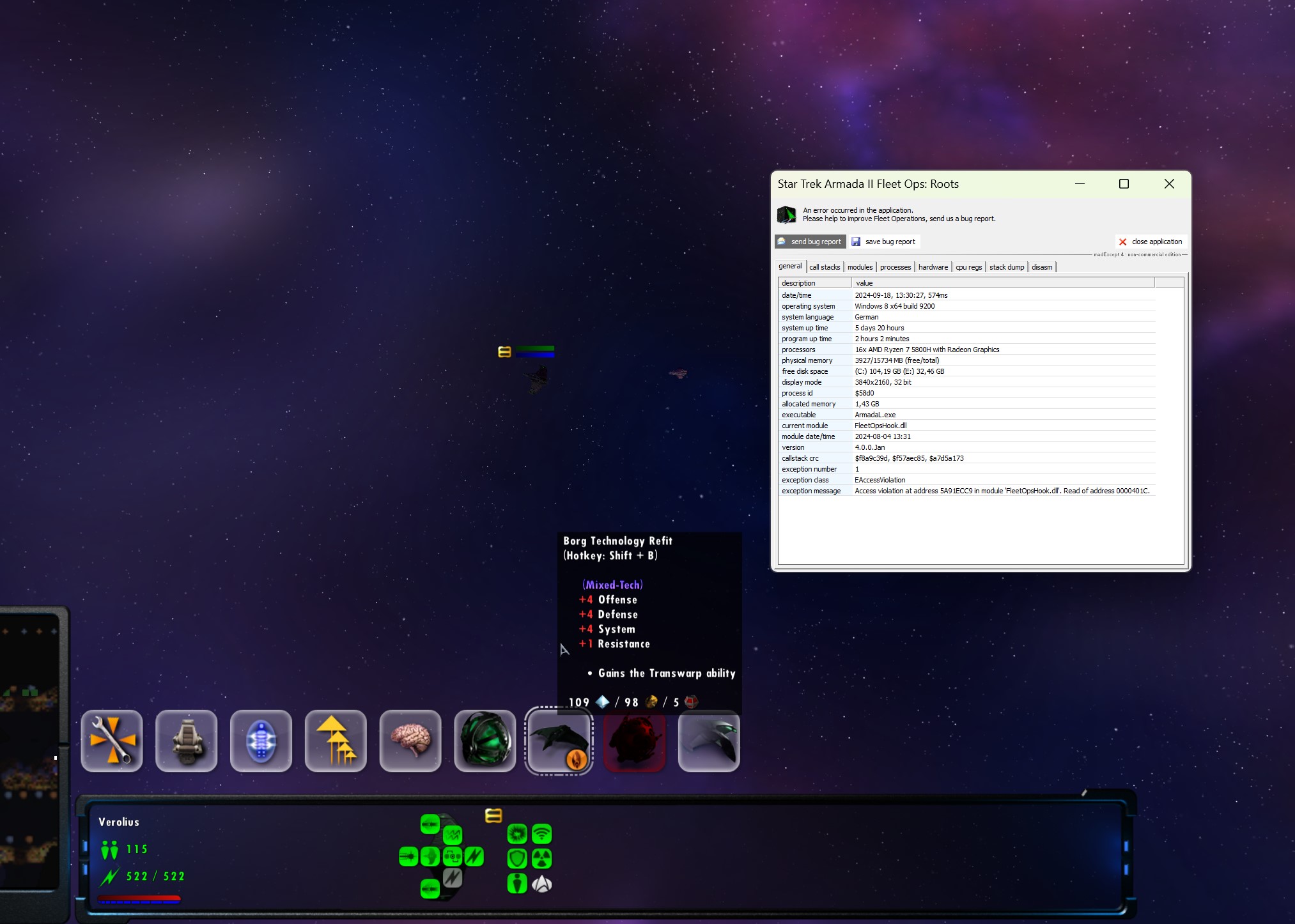Click the energy value 522 / 522

(155, 876)
